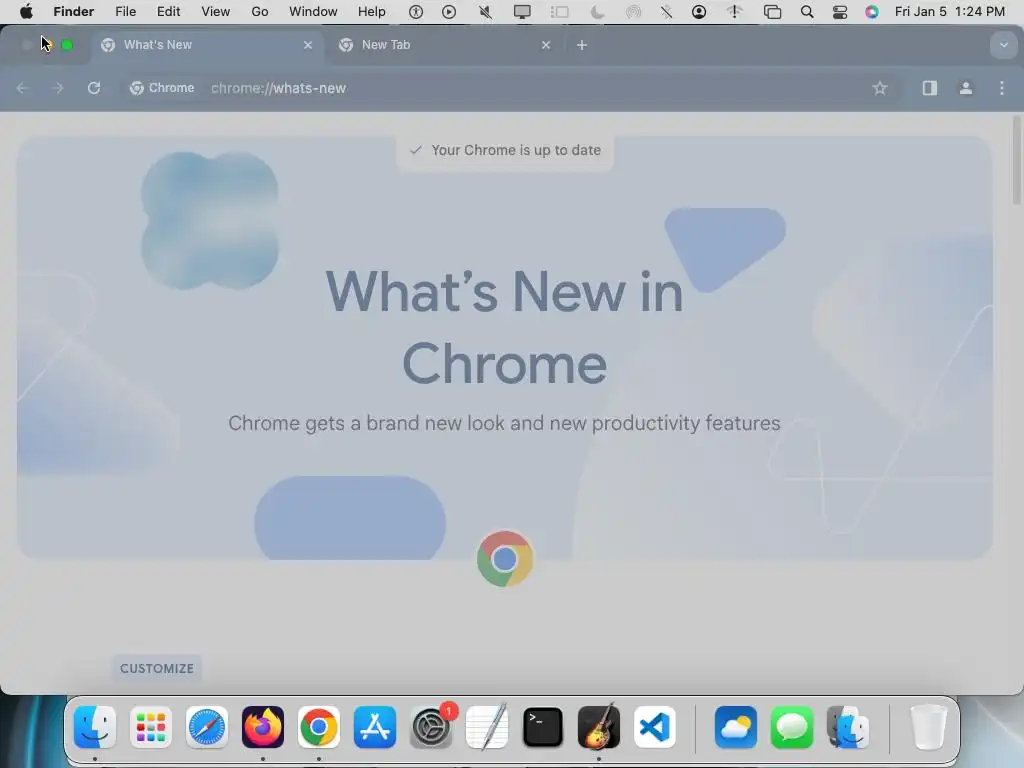Open Finder from the Dock

[x=95, y=727]
